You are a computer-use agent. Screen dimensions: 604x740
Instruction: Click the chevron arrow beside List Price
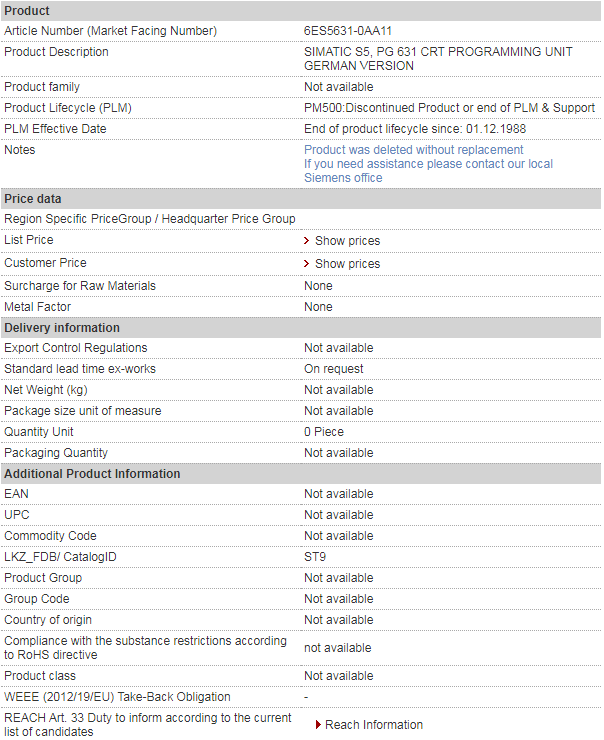307,241
